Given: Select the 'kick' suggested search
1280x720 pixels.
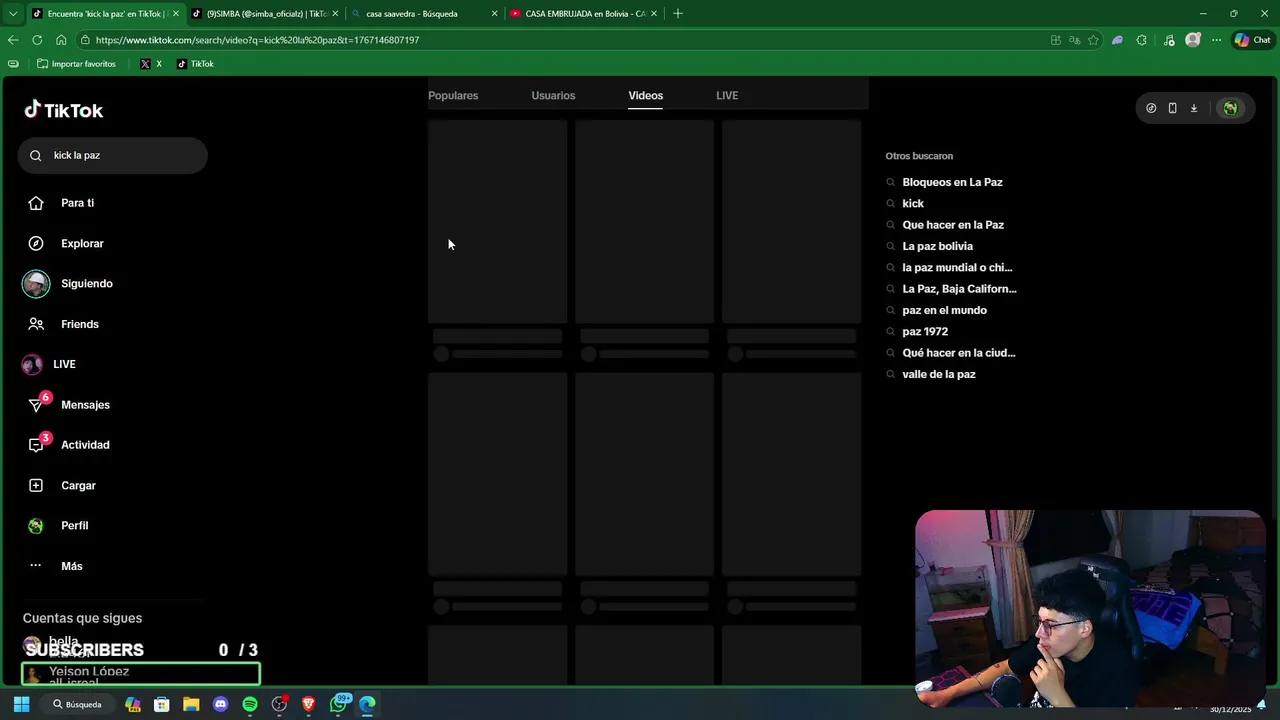Looking at the screenshot, I should click(913, 203).
